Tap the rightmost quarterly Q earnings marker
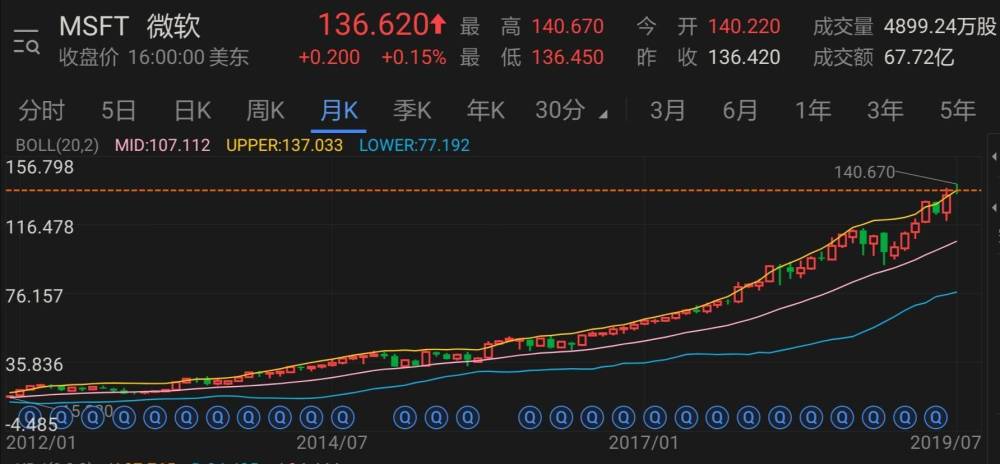This screenshot has width=1000, height=464. click(x=935, y=418)
